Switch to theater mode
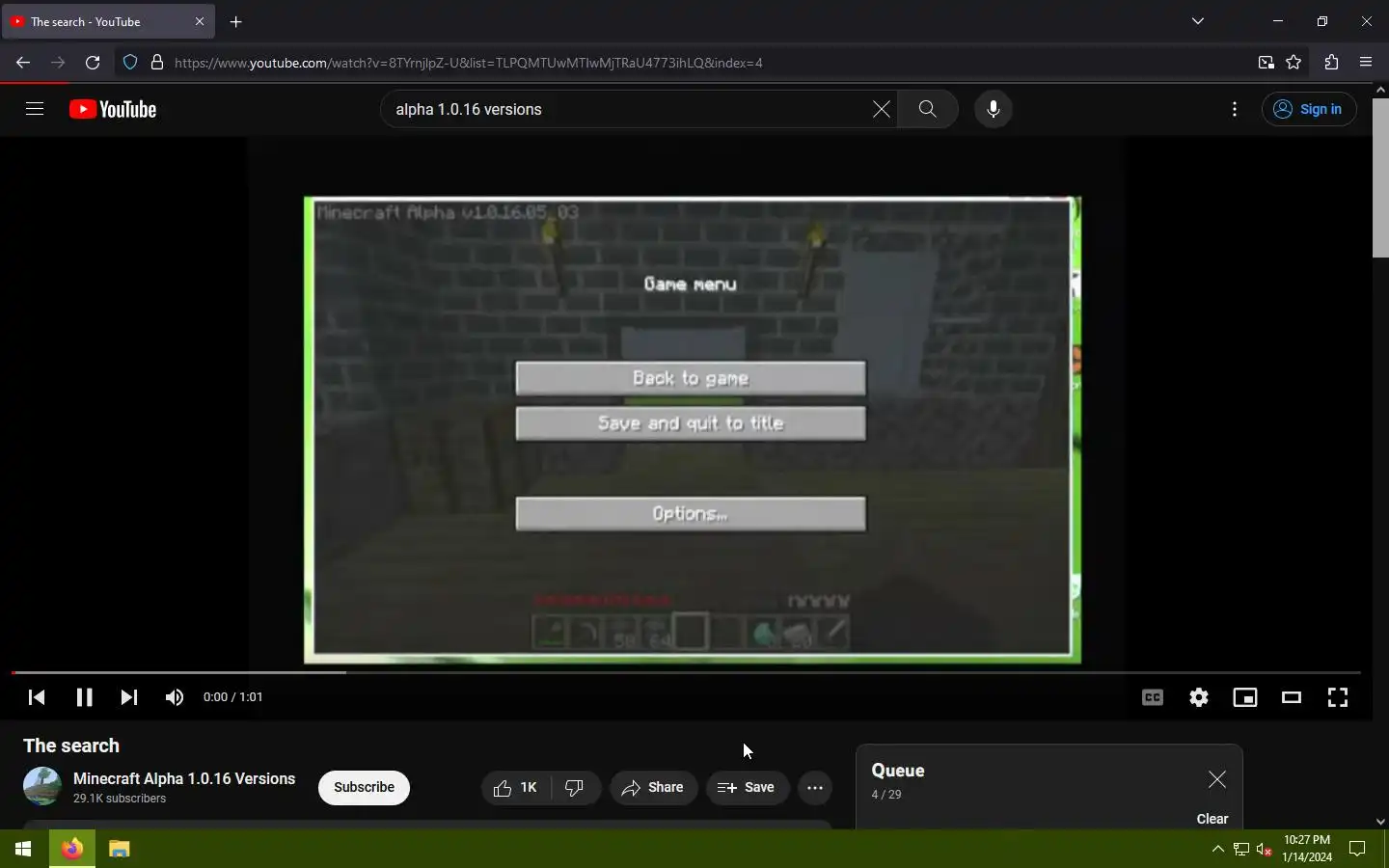The width and height of the screenshot is (1389, 868). (1292, 697)
